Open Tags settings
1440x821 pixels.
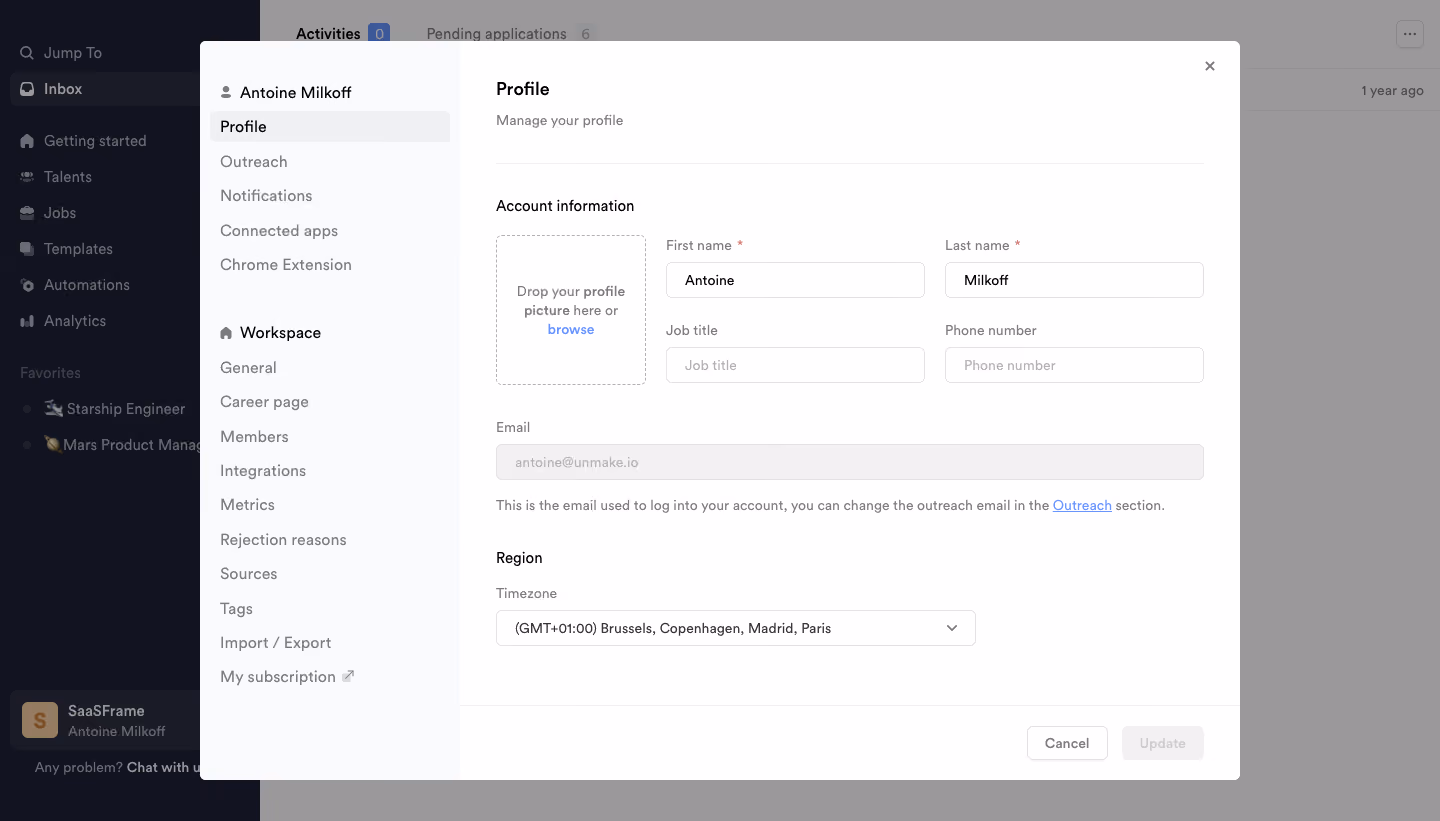click(x=330, y=609)
